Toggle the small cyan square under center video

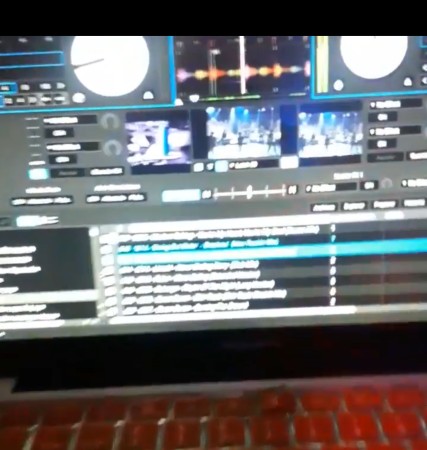point(221,166)
